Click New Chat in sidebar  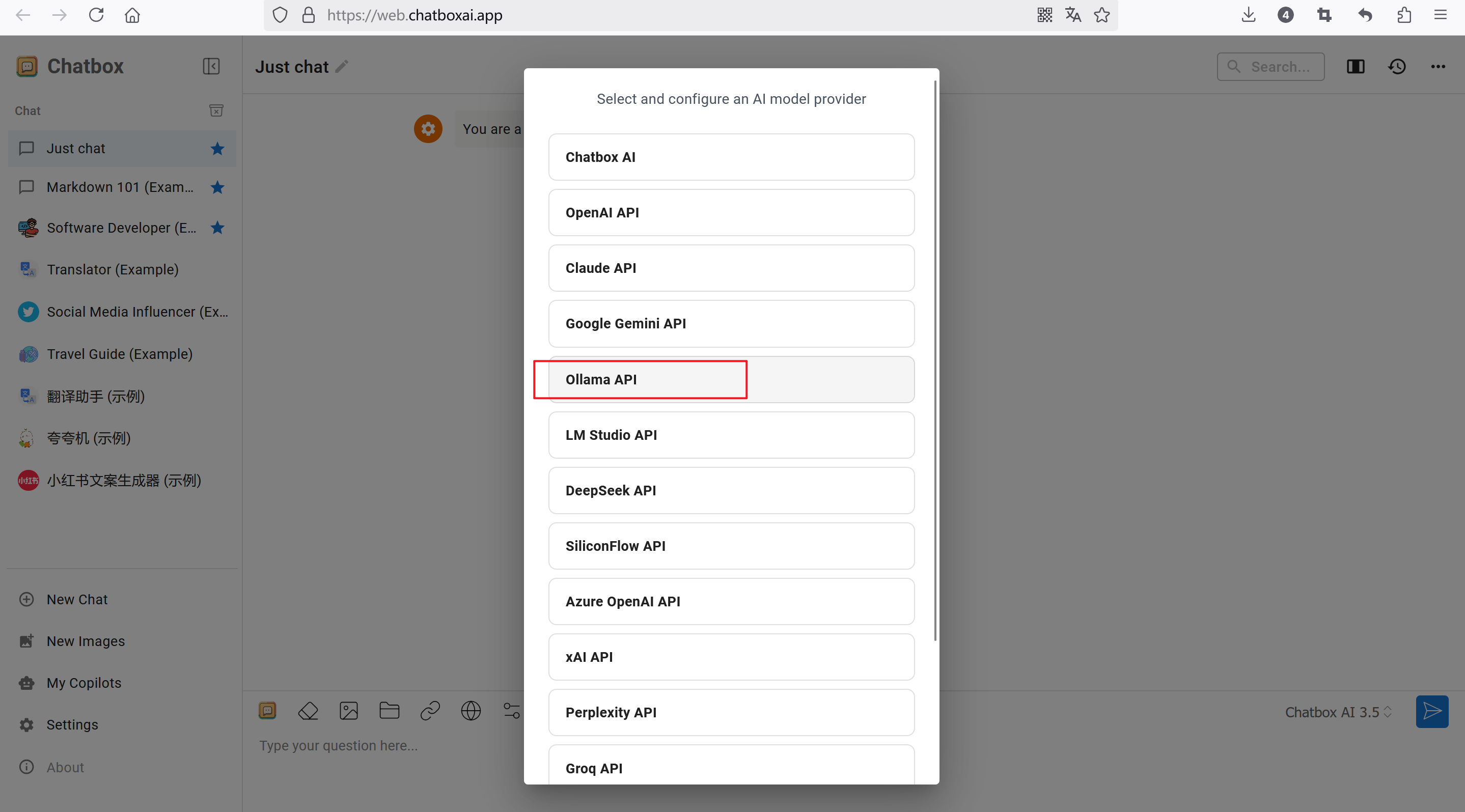(77, 599)
